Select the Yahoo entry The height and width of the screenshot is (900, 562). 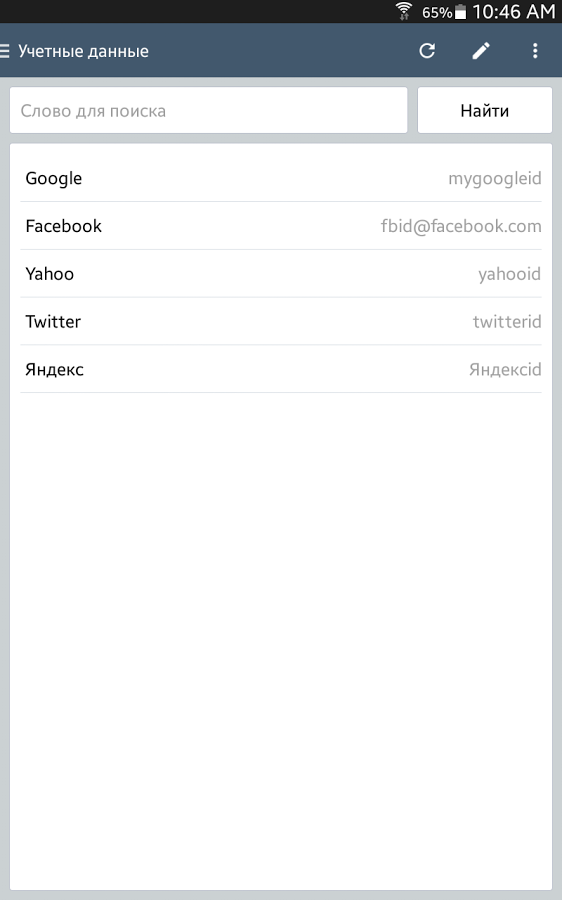point(281,273)
